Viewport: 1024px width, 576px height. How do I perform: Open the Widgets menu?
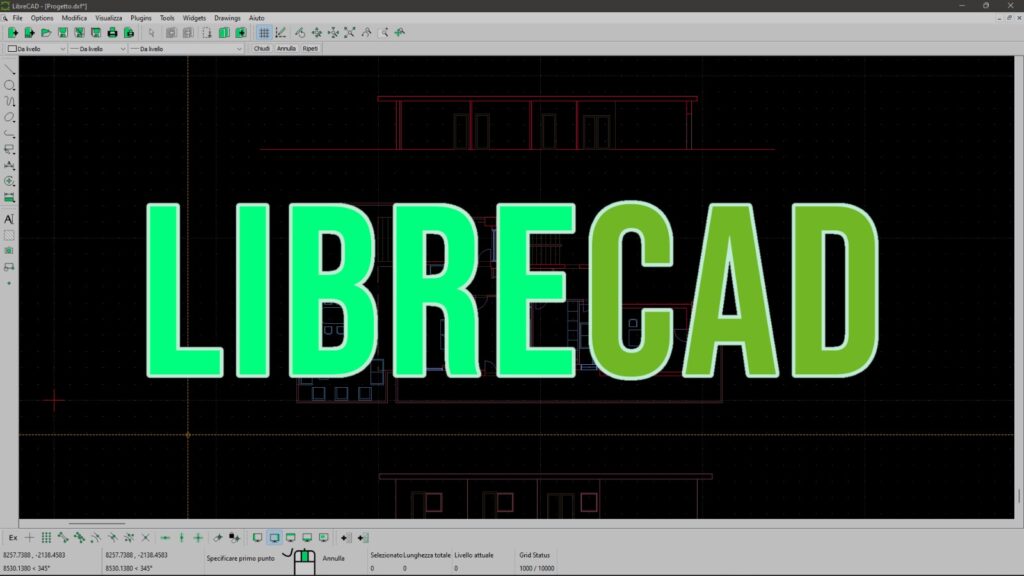click(194, 18)
